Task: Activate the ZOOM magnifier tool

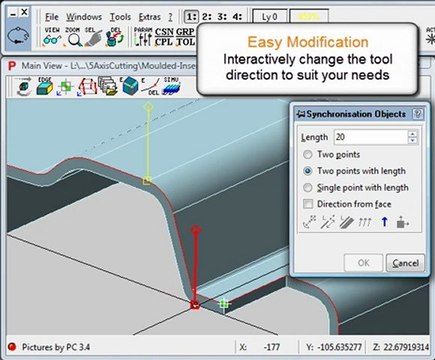Action: pos(73,36)
